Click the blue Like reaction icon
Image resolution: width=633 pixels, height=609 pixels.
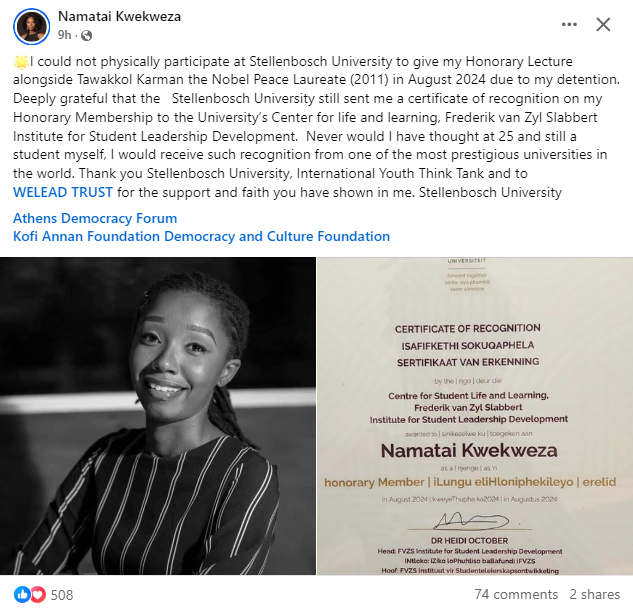(x=22, y=594)
